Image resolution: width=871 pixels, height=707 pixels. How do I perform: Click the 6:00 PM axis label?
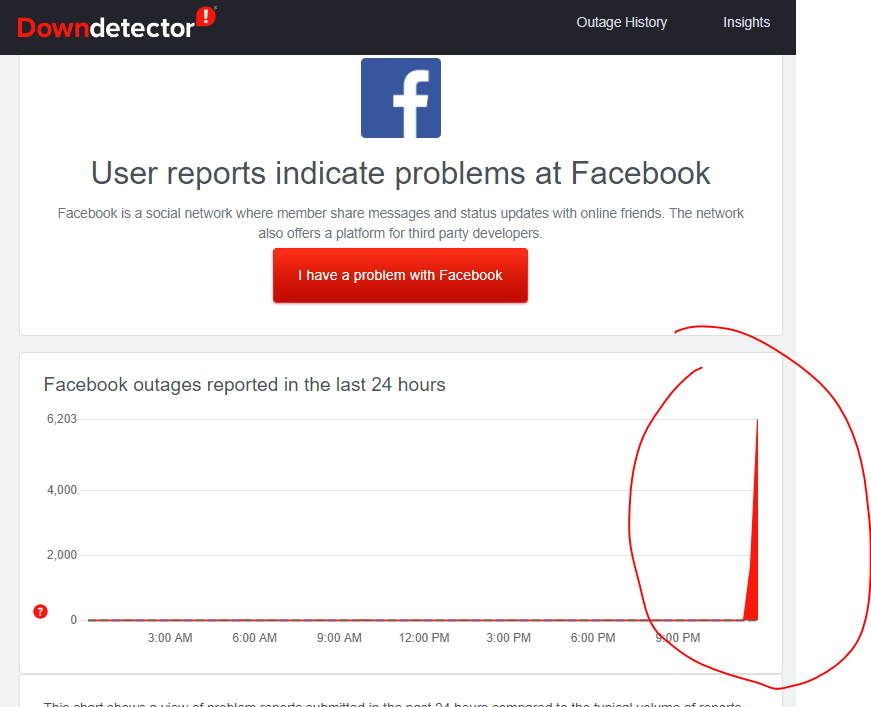(593, 638)
